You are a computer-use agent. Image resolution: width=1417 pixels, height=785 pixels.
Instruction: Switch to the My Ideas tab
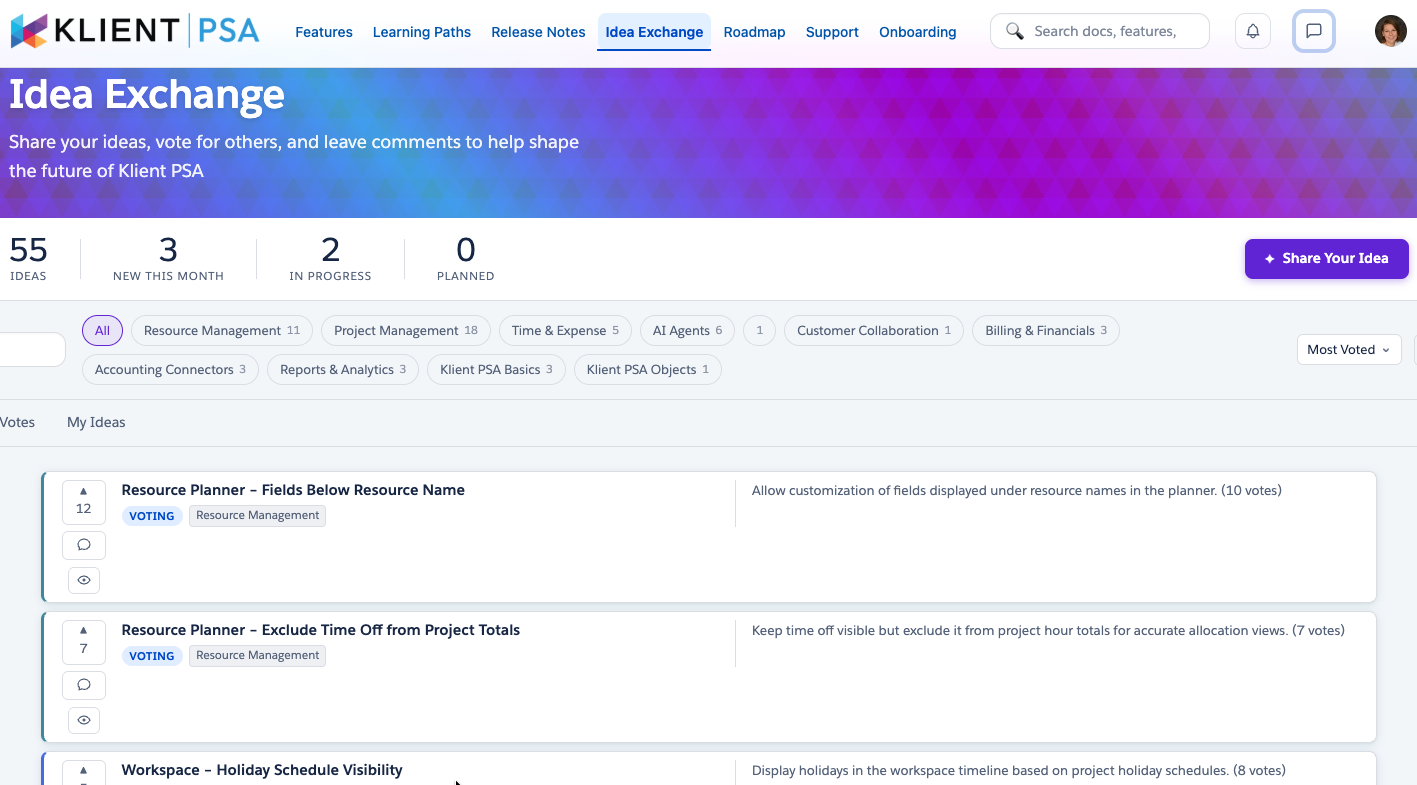(96, 422)
